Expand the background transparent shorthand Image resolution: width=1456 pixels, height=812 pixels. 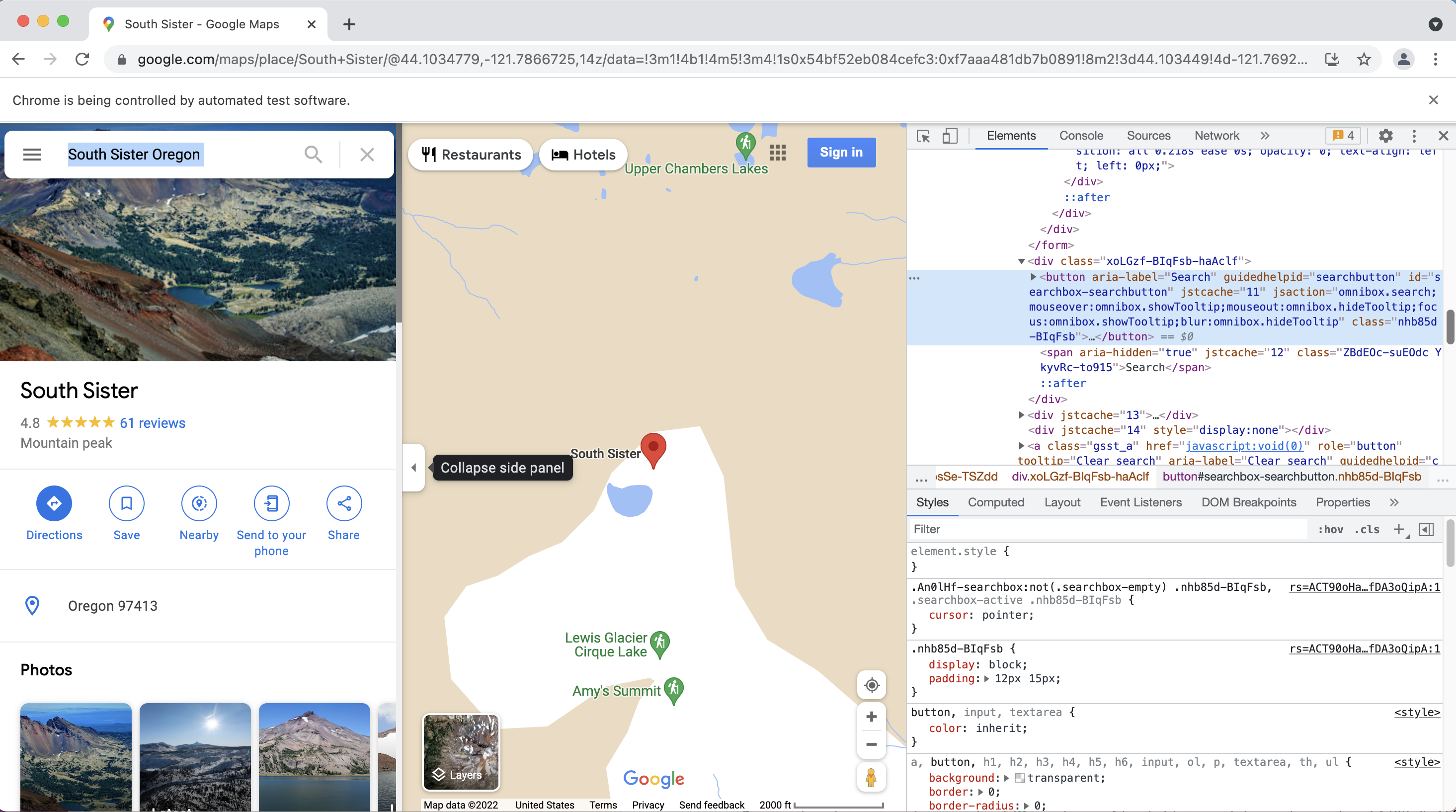click(1007, 778)
